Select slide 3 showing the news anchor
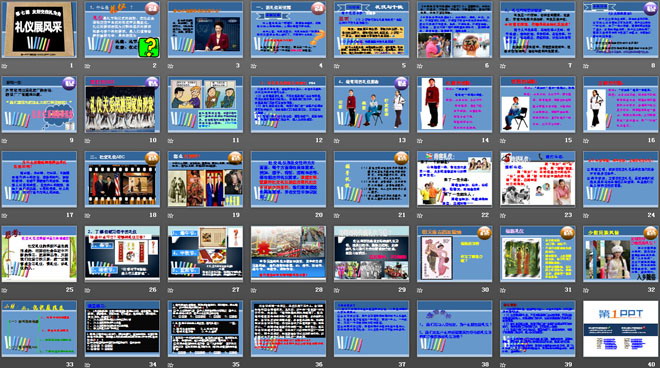 click(x=205, y=29)
